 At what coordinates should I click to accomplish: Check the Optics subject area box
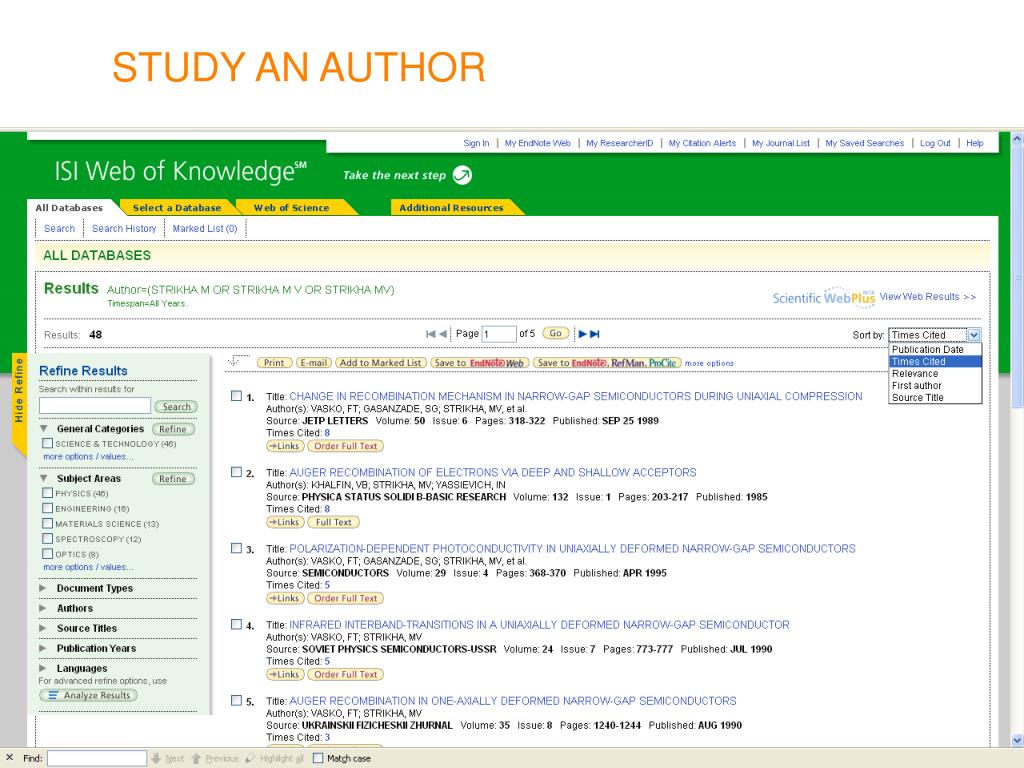point(47,553)
